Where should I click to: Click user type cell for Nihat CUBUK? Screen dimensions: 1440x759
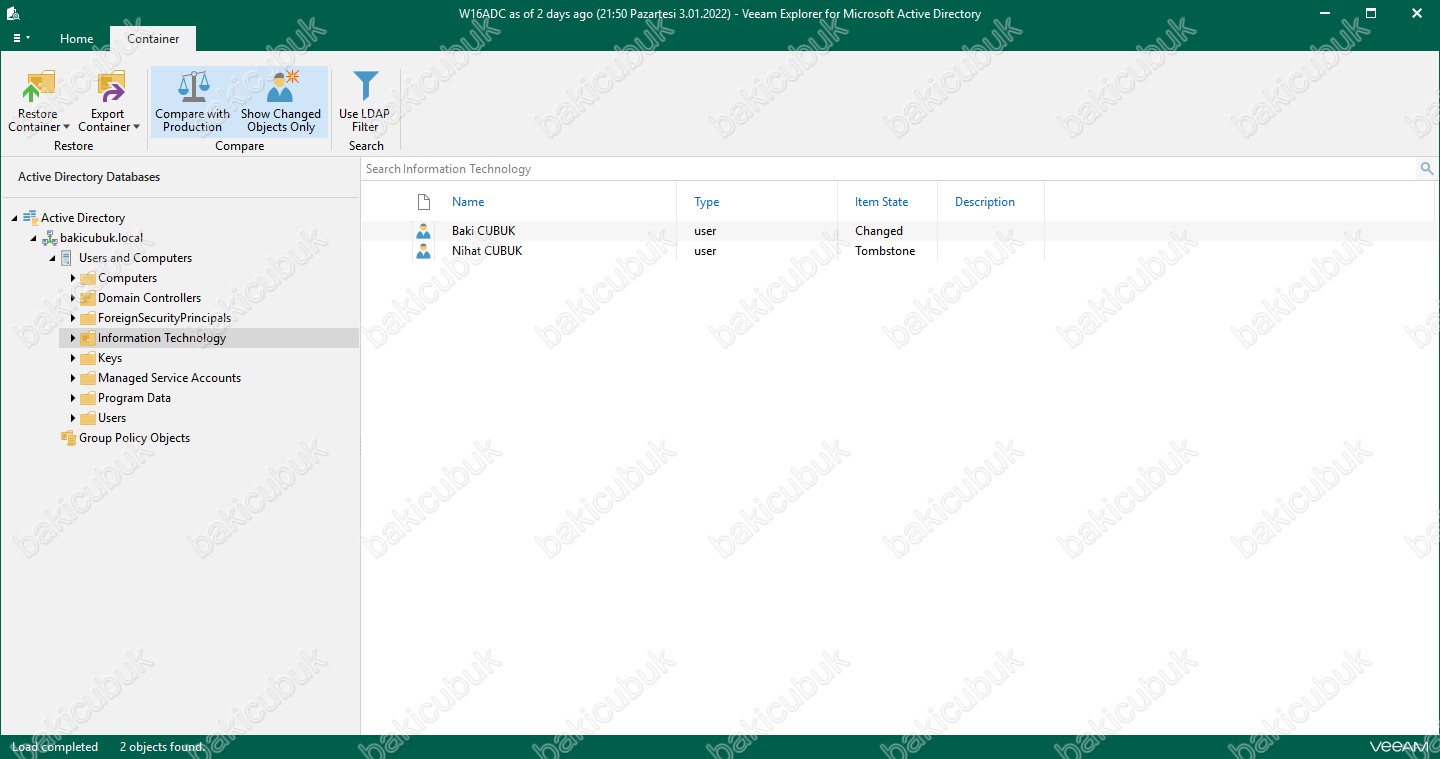tap(705, 251)
